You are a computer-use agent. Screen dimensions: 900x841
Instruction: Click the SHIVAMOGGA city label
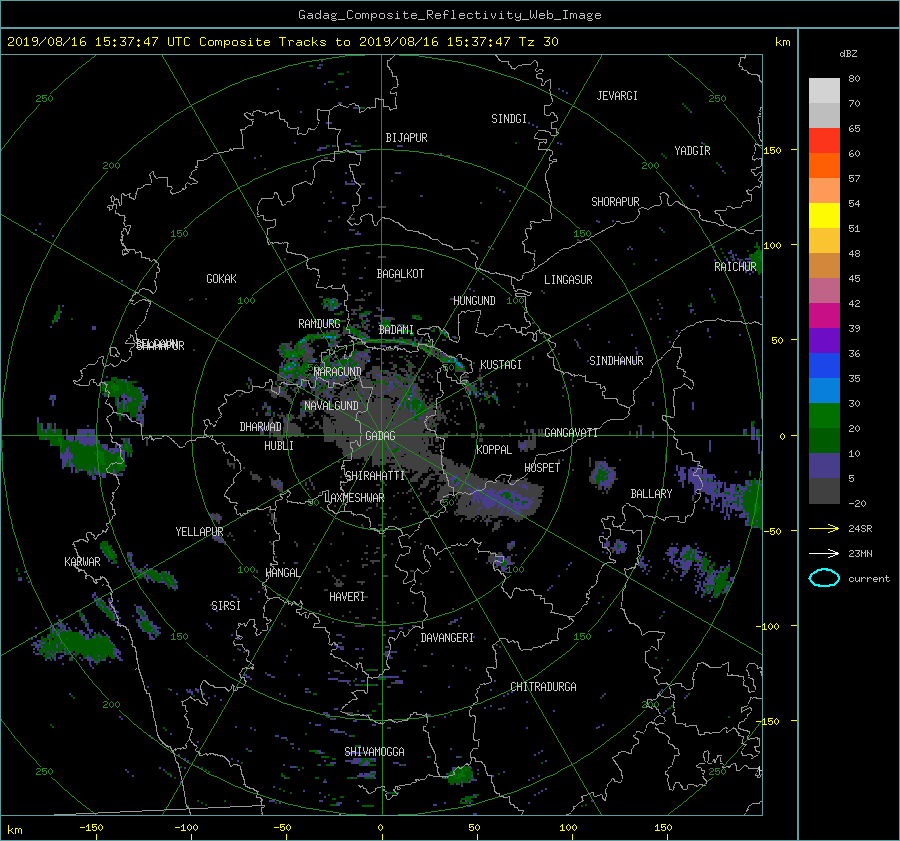pos(374,751)
